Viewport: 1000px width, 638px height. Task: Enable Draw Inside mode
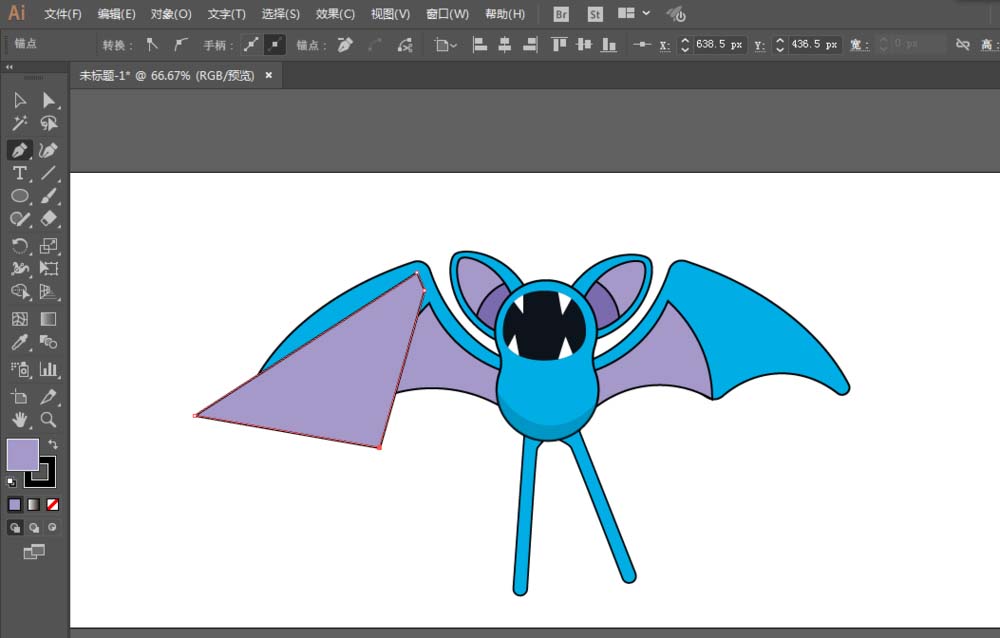click(52, 528)
